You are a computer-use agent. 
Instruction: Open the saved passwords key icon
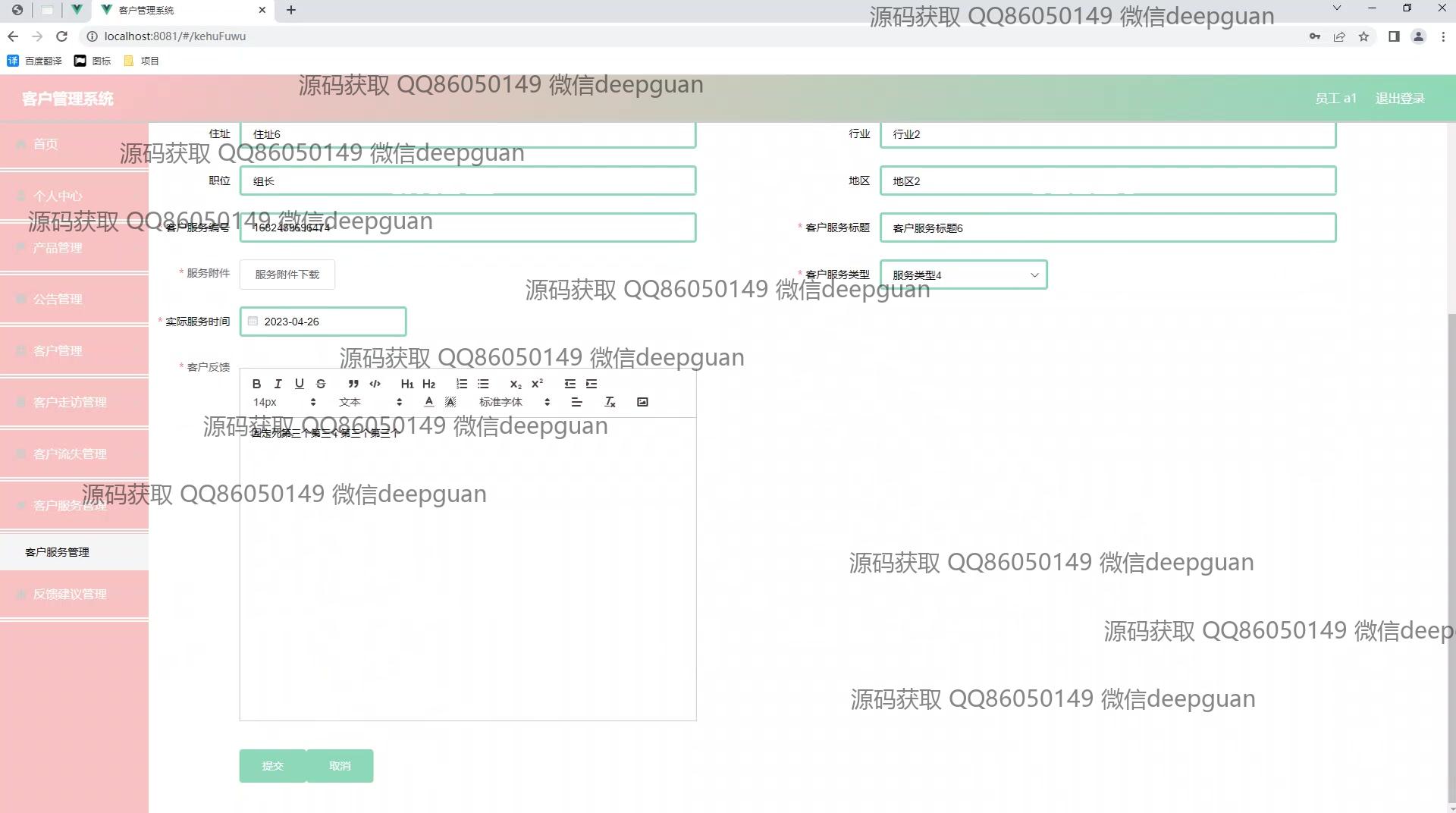click(1315, 36)
